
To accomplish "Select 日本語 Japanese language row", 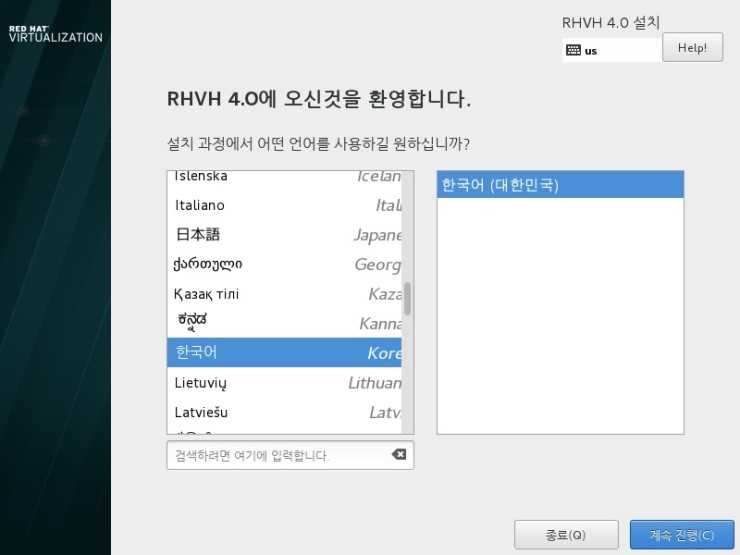I will [x=284, y=234].
